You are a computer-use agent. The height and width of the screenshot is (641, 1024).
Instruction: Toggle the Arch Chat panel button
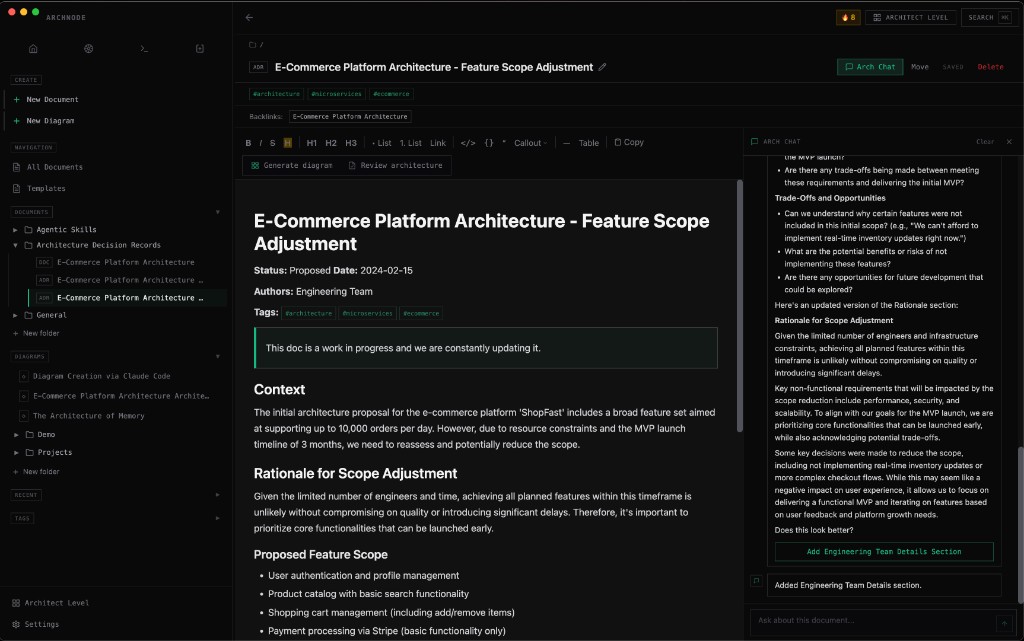click(870, 67)
